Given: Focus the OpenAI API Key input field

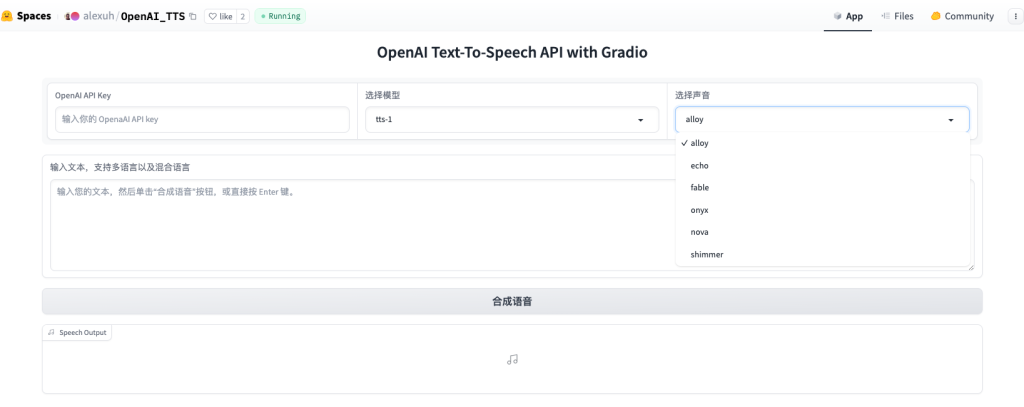Looking at the screenshot, I should click(x=202, y=120).
